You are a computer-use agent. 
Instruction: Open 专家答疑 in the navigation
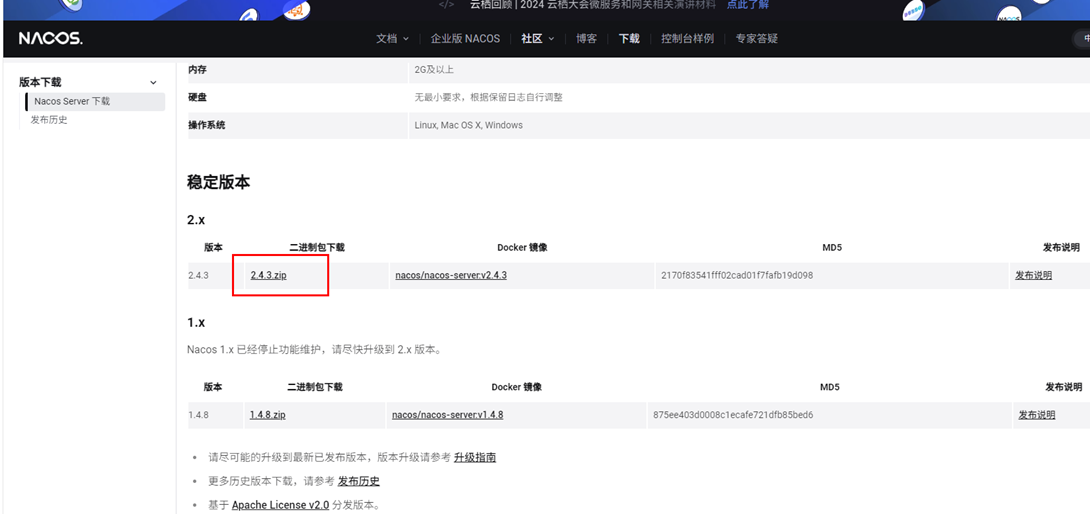pos(757,39)
